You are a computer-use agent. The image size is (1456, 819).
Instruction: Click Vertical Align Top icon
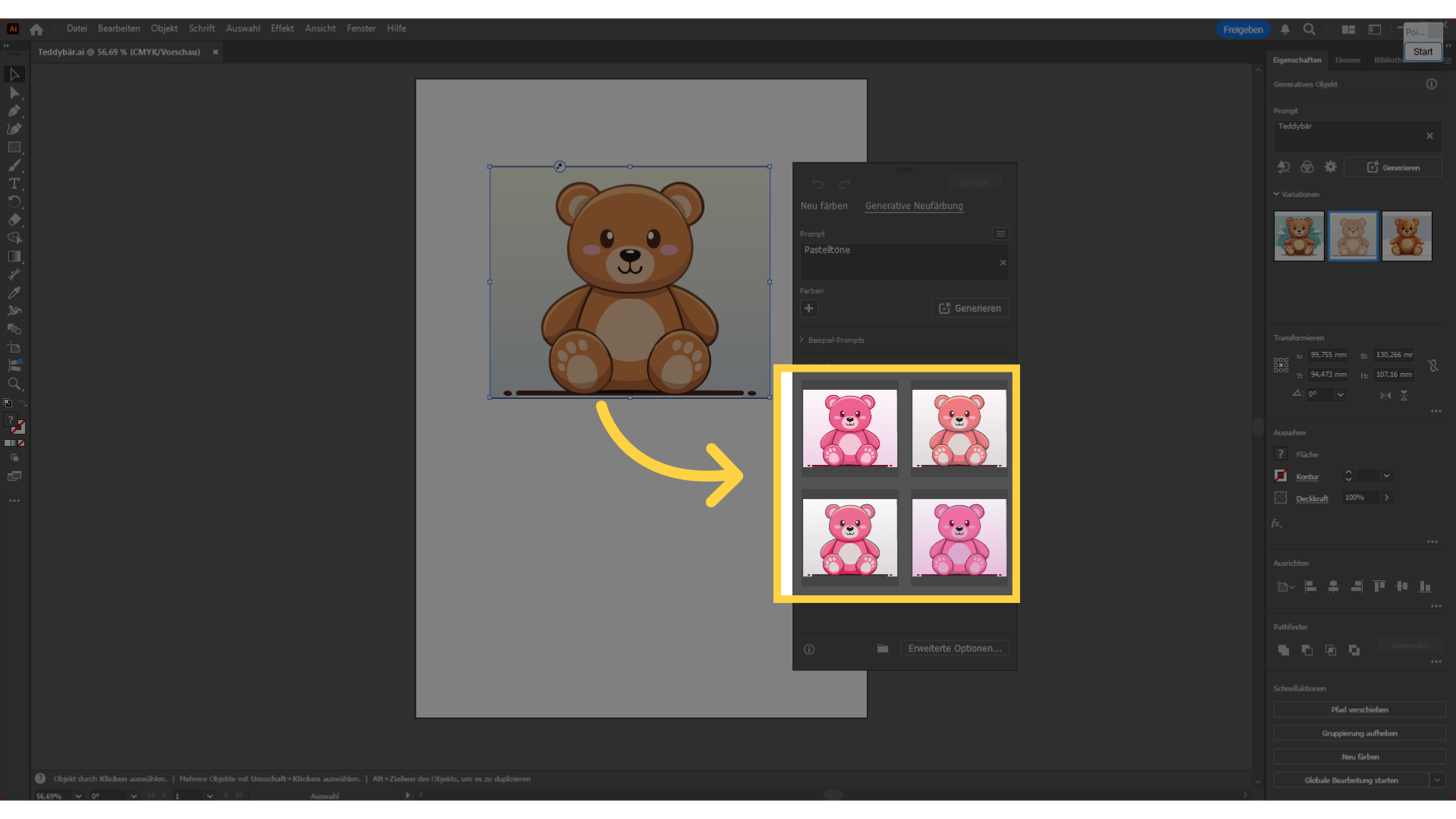1379,586
